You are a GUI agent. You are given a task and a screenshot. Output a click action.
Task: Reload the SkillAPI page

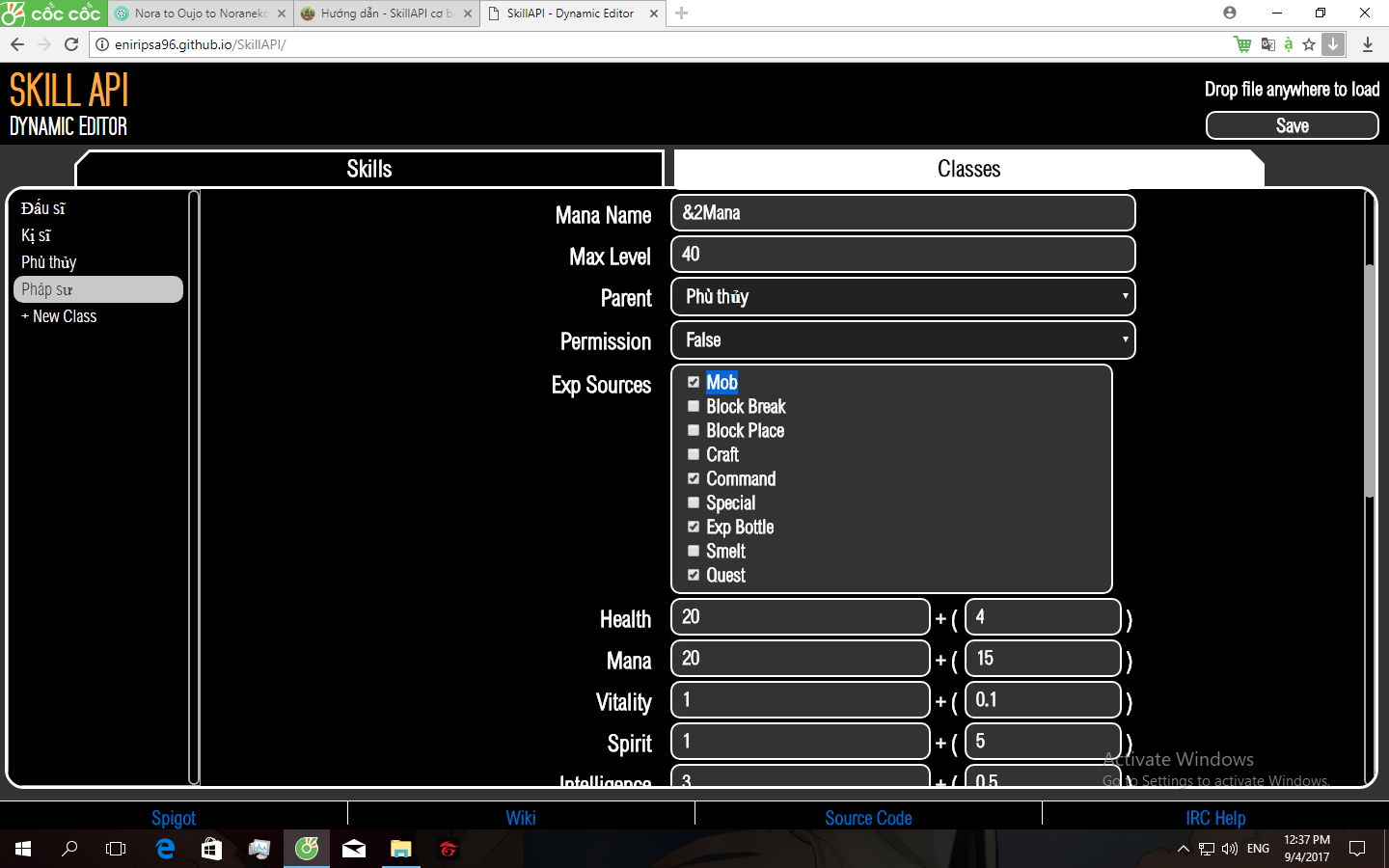71,44
